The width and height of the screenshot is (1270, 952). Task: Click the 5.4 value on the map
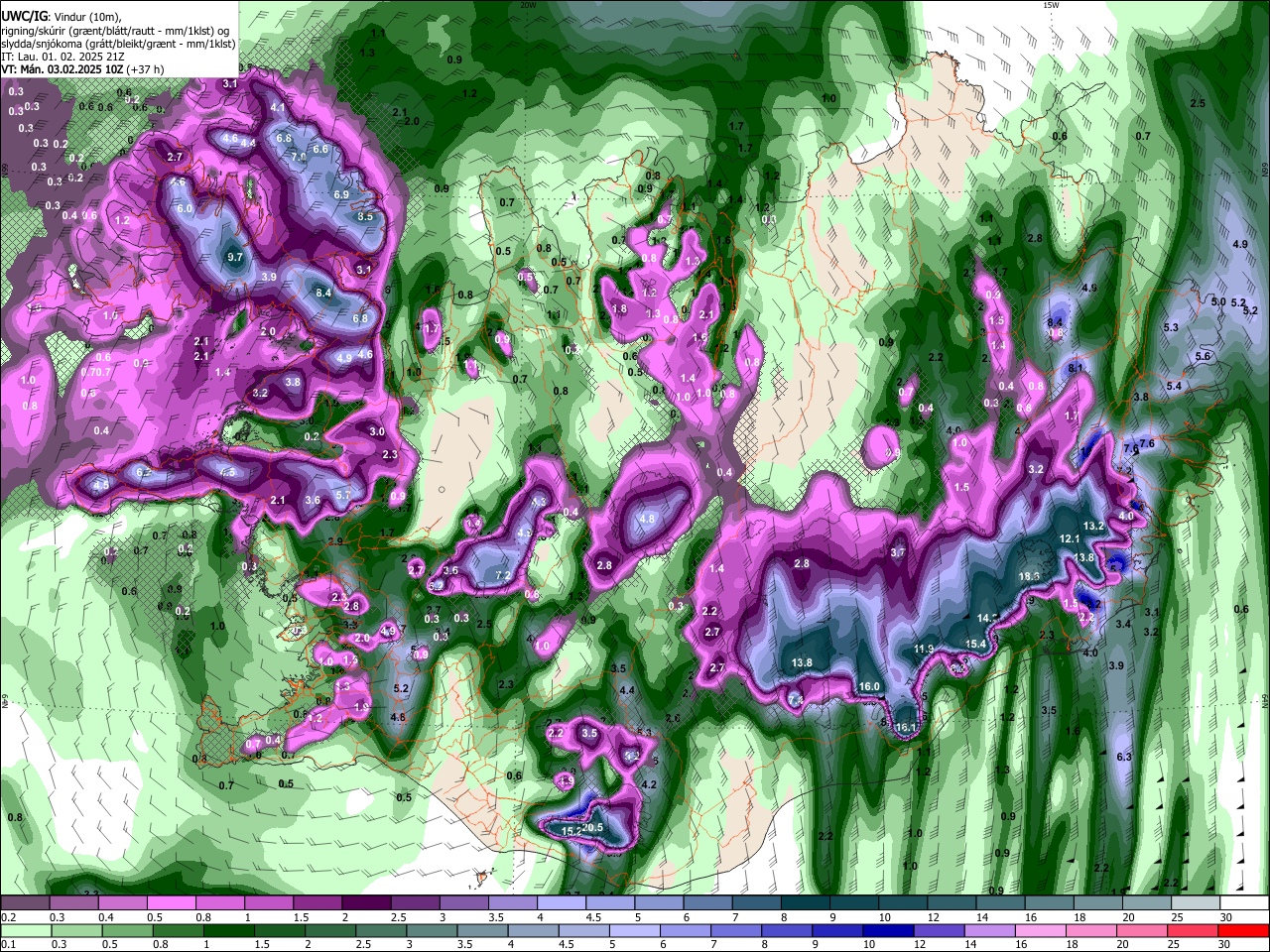point(1175,386)
